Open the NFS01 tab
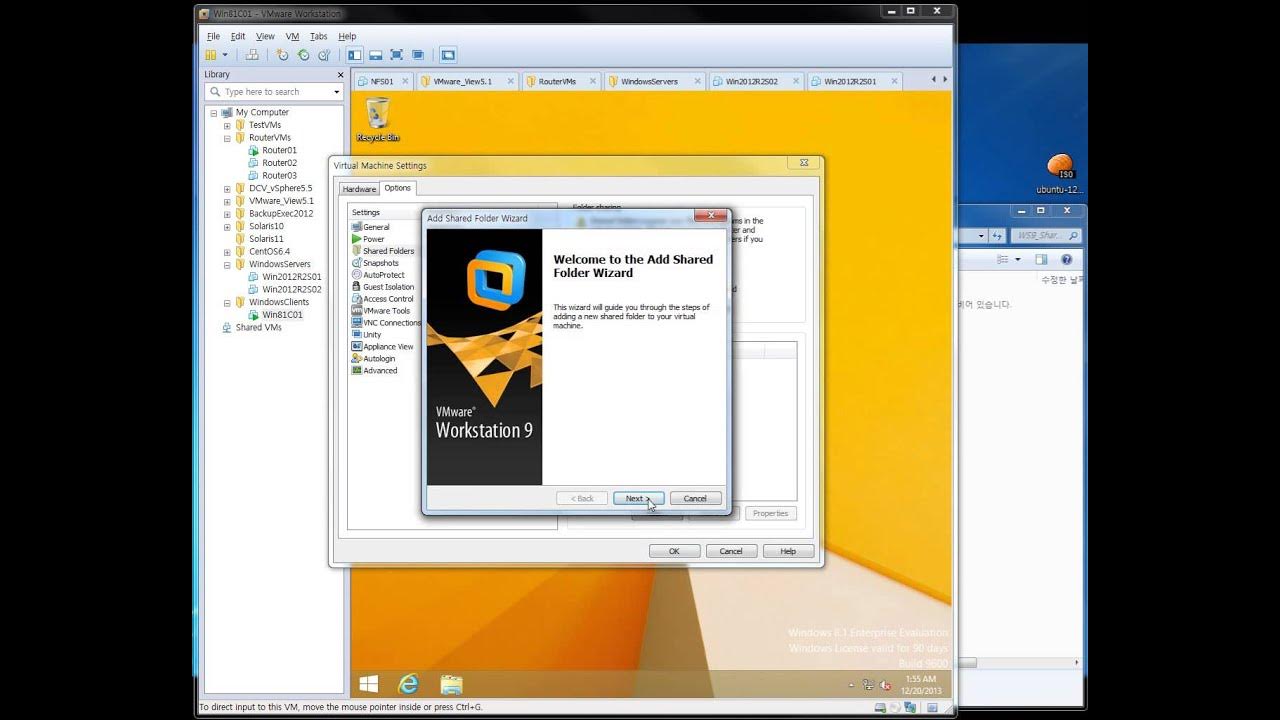The width and height of the screenshot is (1280, 720). coord(382,81)
